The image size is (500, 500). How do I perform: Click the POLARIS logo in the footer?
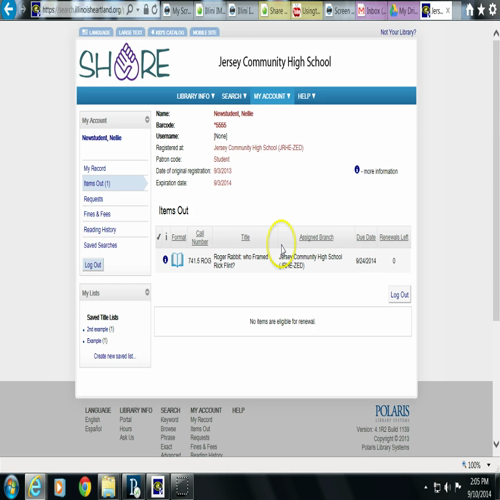point(392,413)
